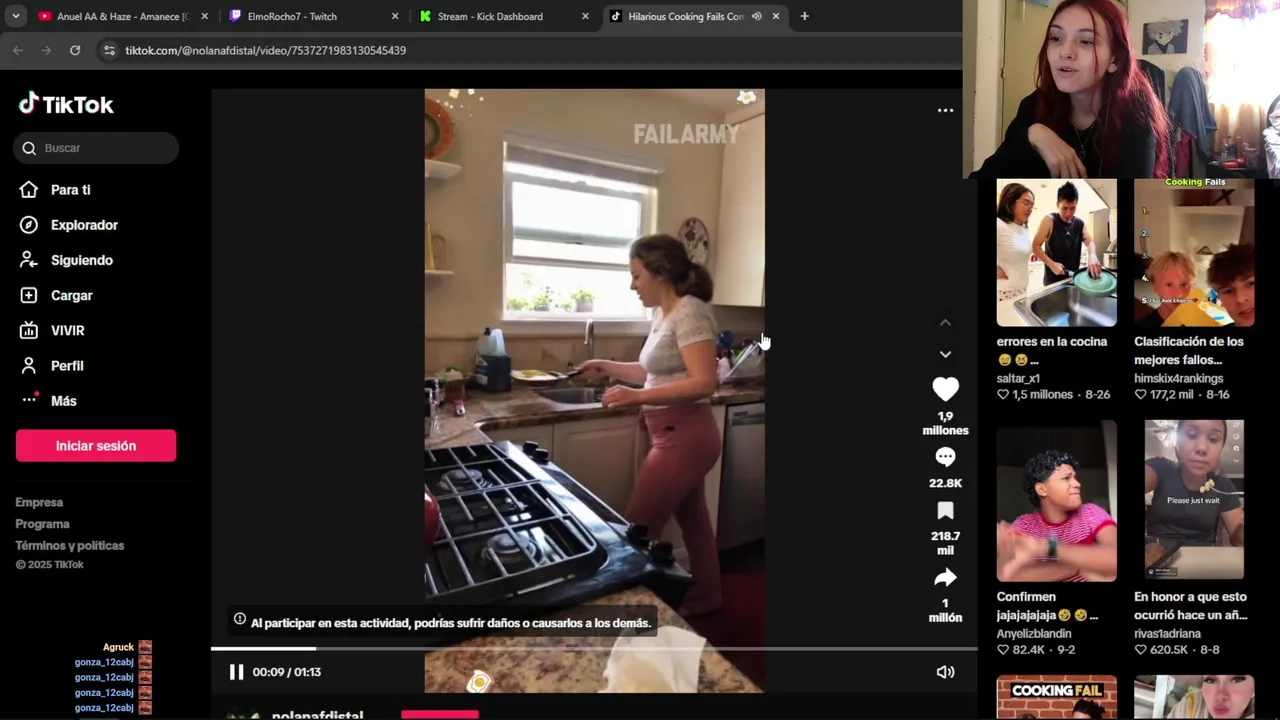The width and height of the screenshot is (1280, 720).
Task: Open the Confirmen jajajajajaja video thumbnail
Action: (x=1056, y=501)
